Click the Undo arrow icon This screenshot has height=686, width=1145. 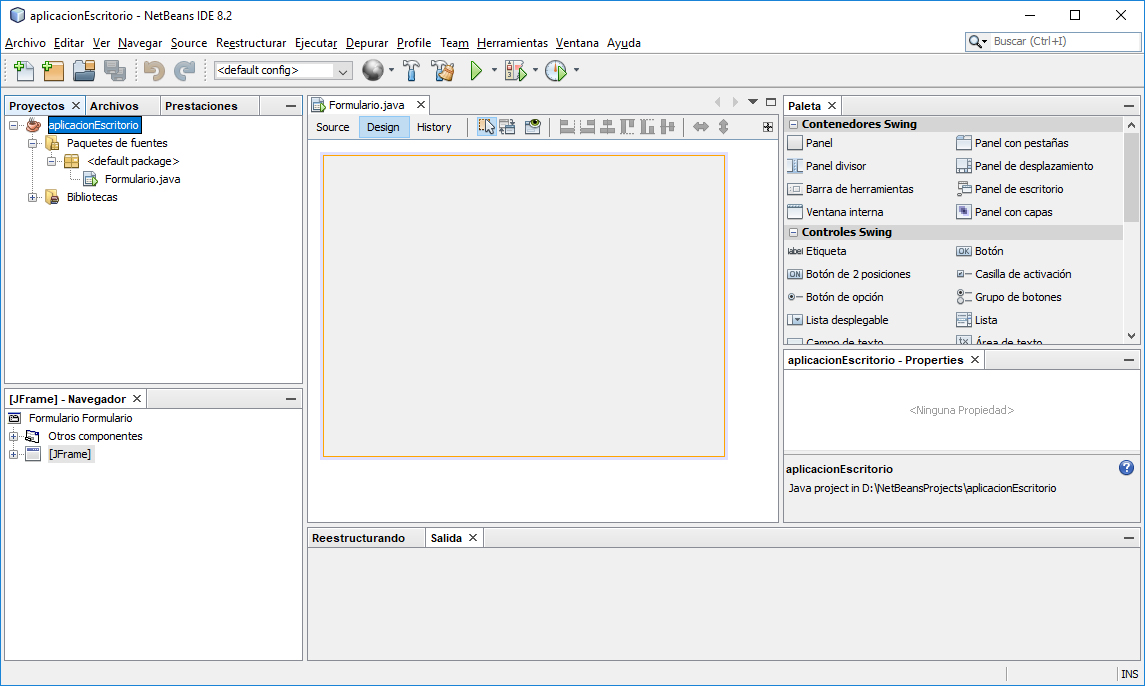tap(153, 70)
